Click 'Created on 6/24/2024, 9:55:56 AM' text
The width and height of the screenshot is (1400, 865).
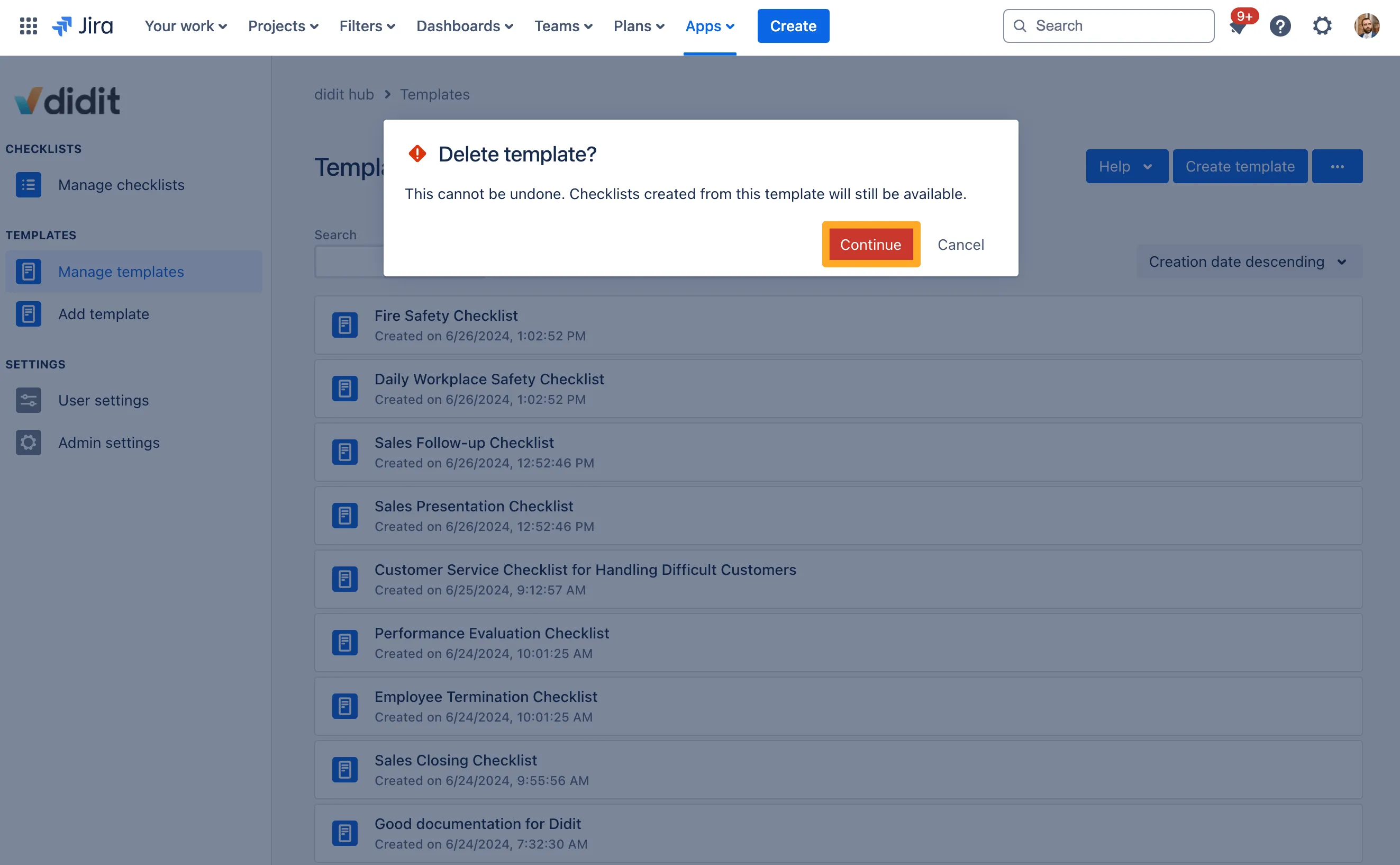[x=481, y=780]
